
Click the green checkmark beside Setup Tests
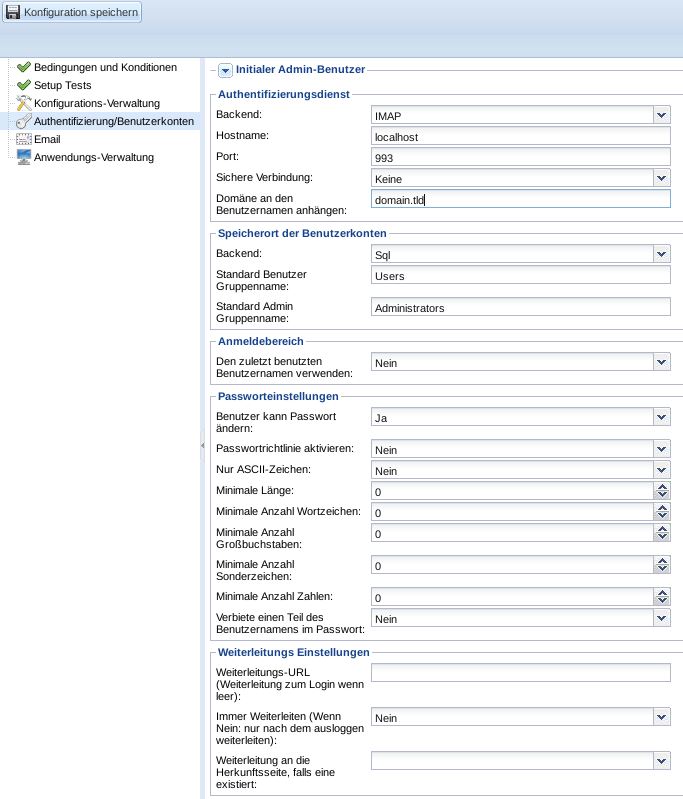click(x=23, y=85)
